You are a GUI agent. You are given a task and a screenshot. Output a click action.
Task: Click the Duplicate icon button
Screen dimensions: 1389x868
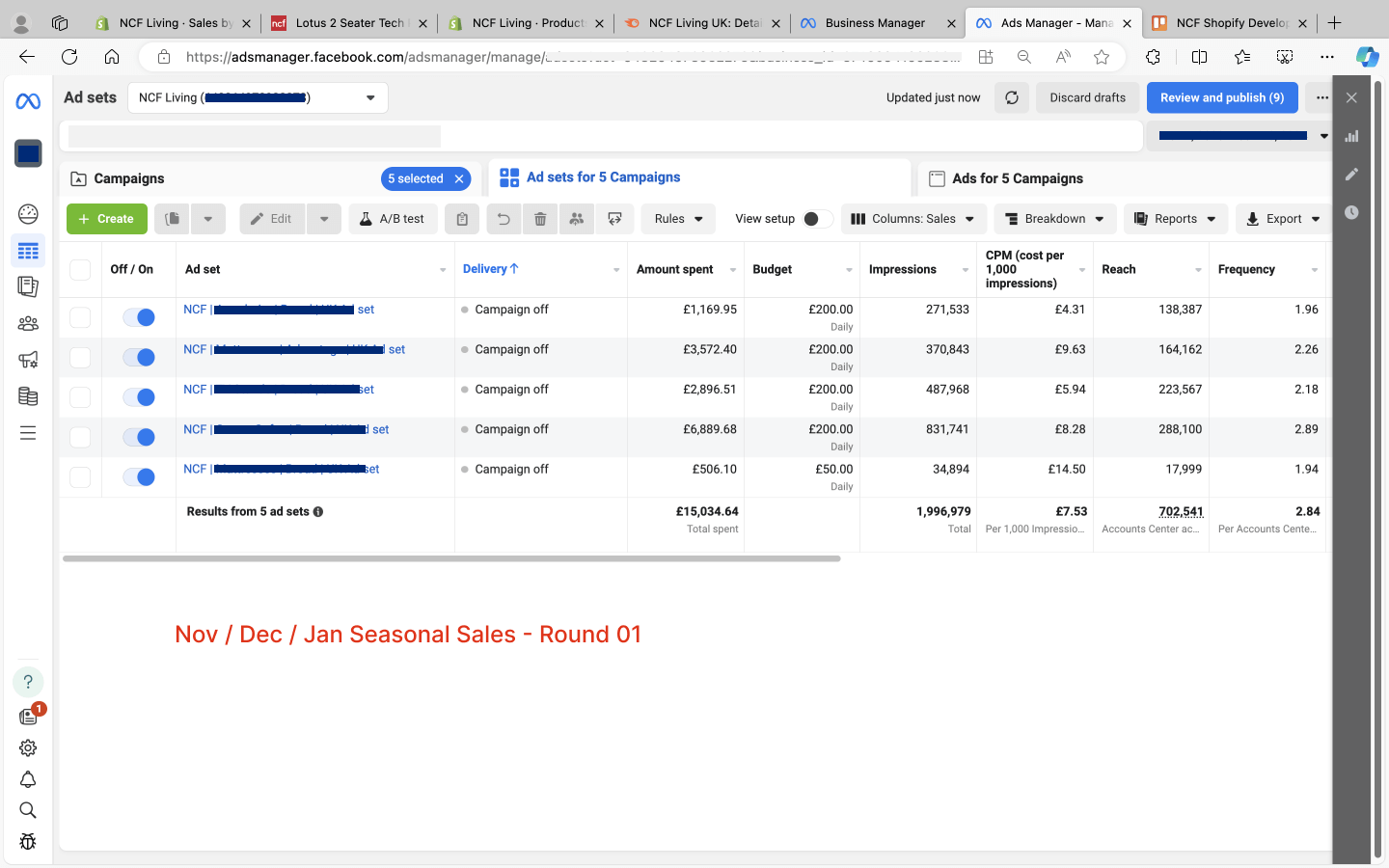172,219
